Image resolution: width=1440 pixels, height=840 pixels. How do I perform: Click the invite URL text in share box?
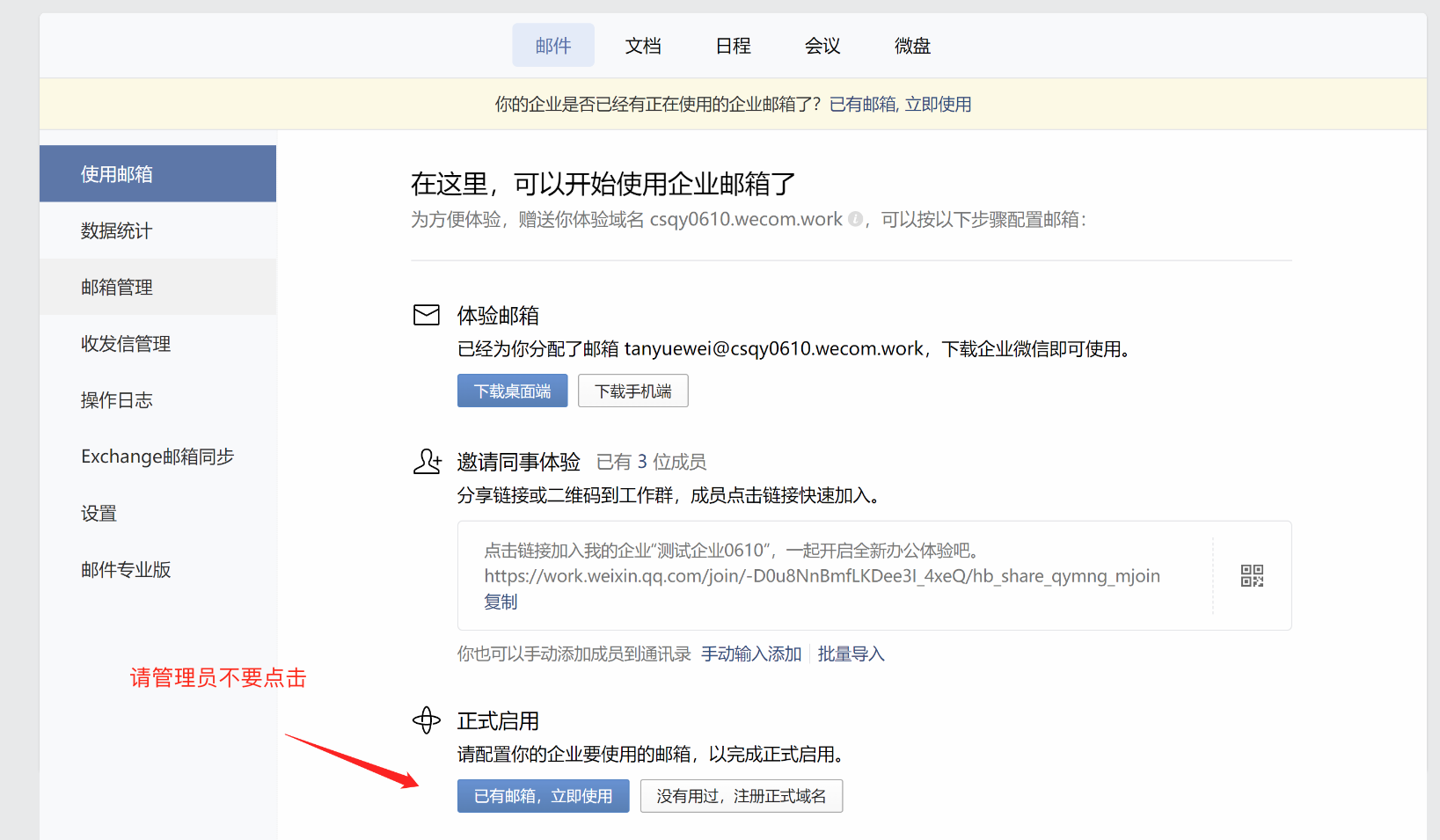click(822, 576)
